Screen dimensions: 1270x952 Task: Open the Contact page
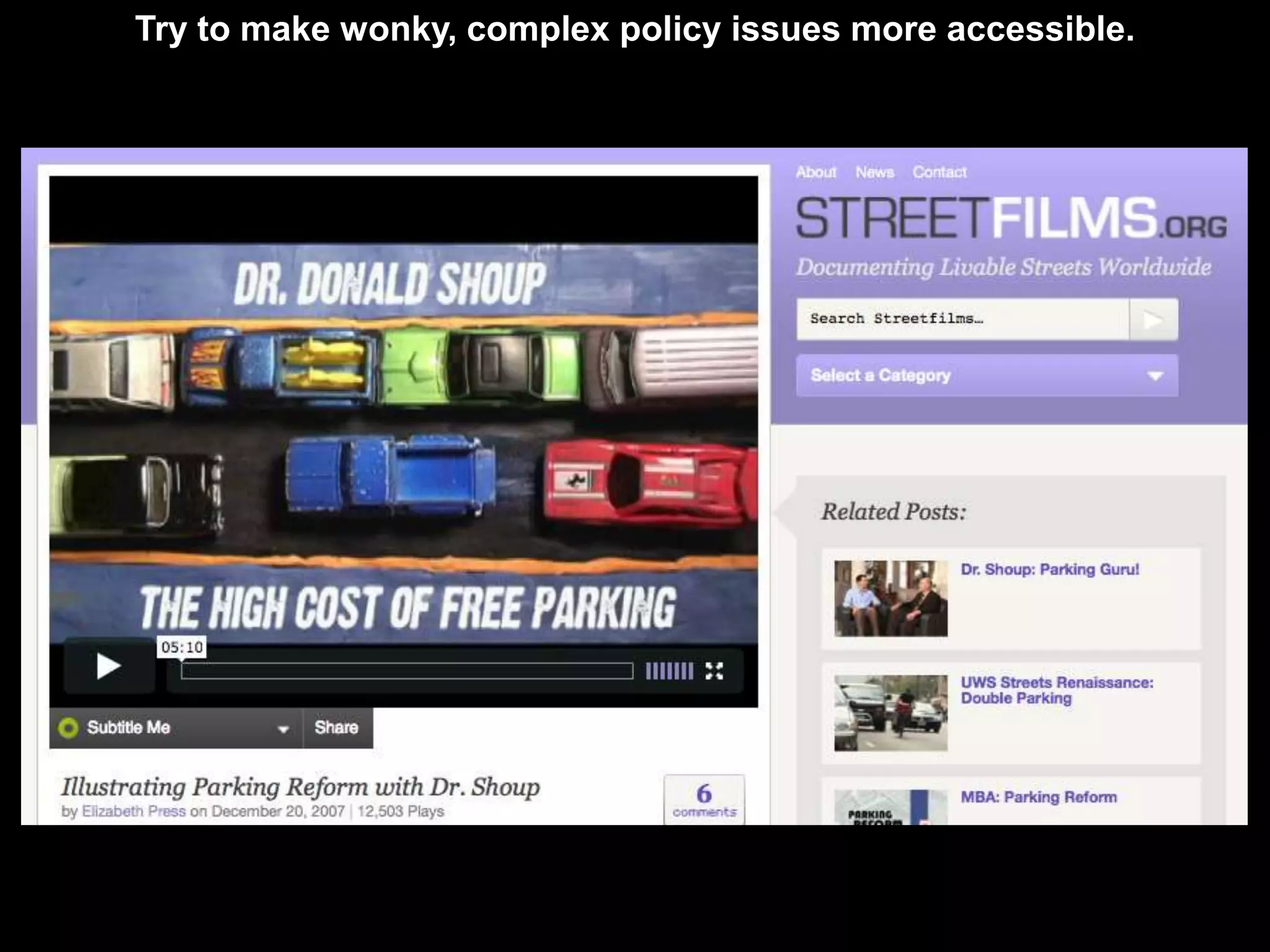[939, 172]
